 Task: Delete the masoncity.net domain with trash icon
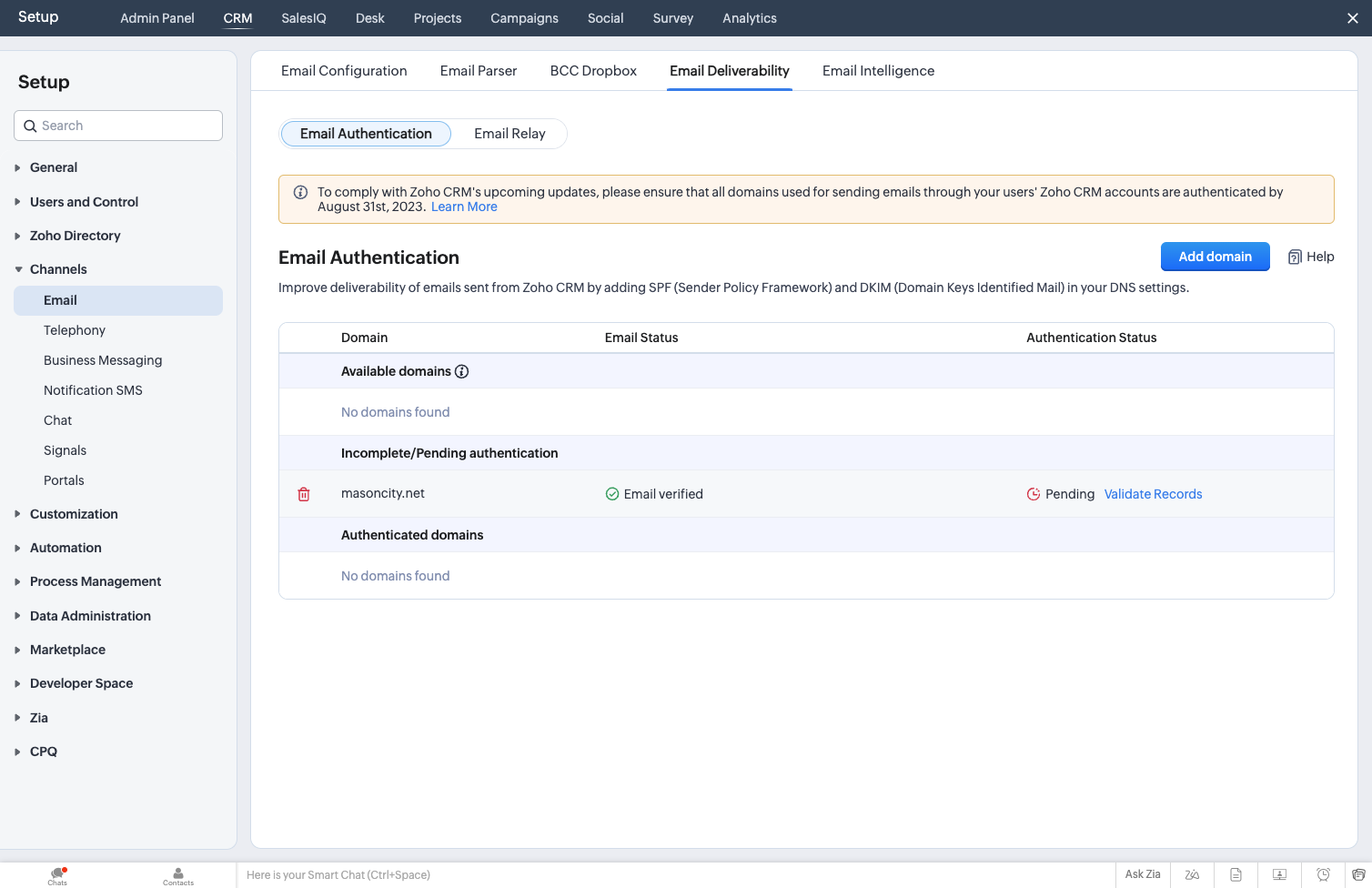point(304,494)
